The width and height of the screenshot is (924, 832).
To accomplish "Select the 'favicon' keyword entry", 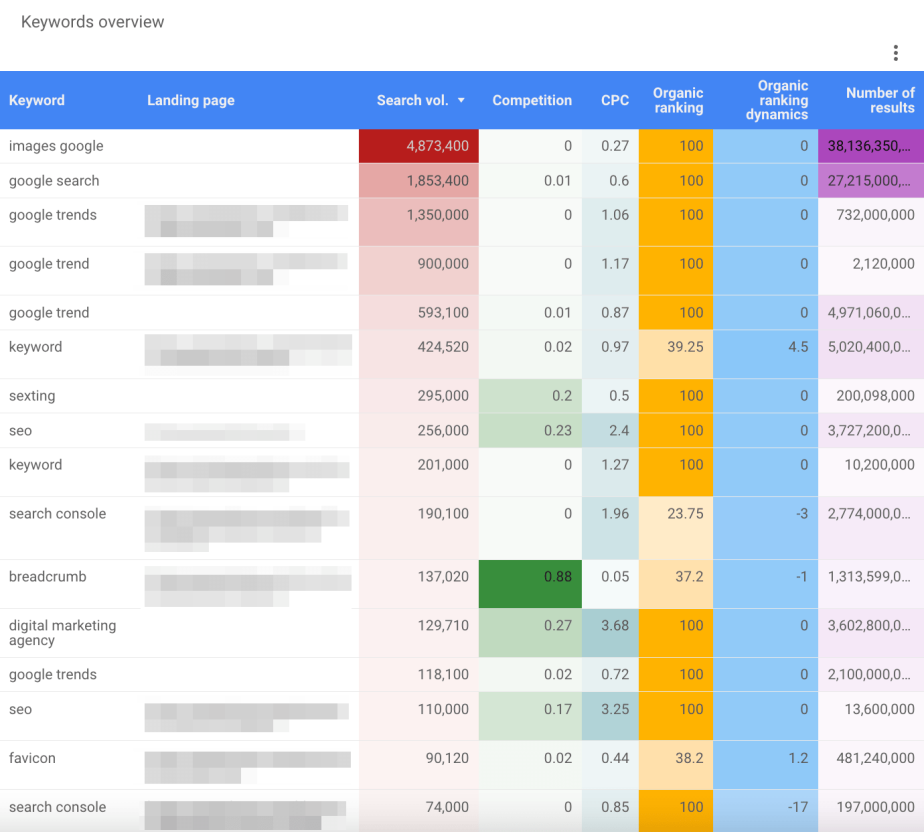I will click(x=33, y=758).
